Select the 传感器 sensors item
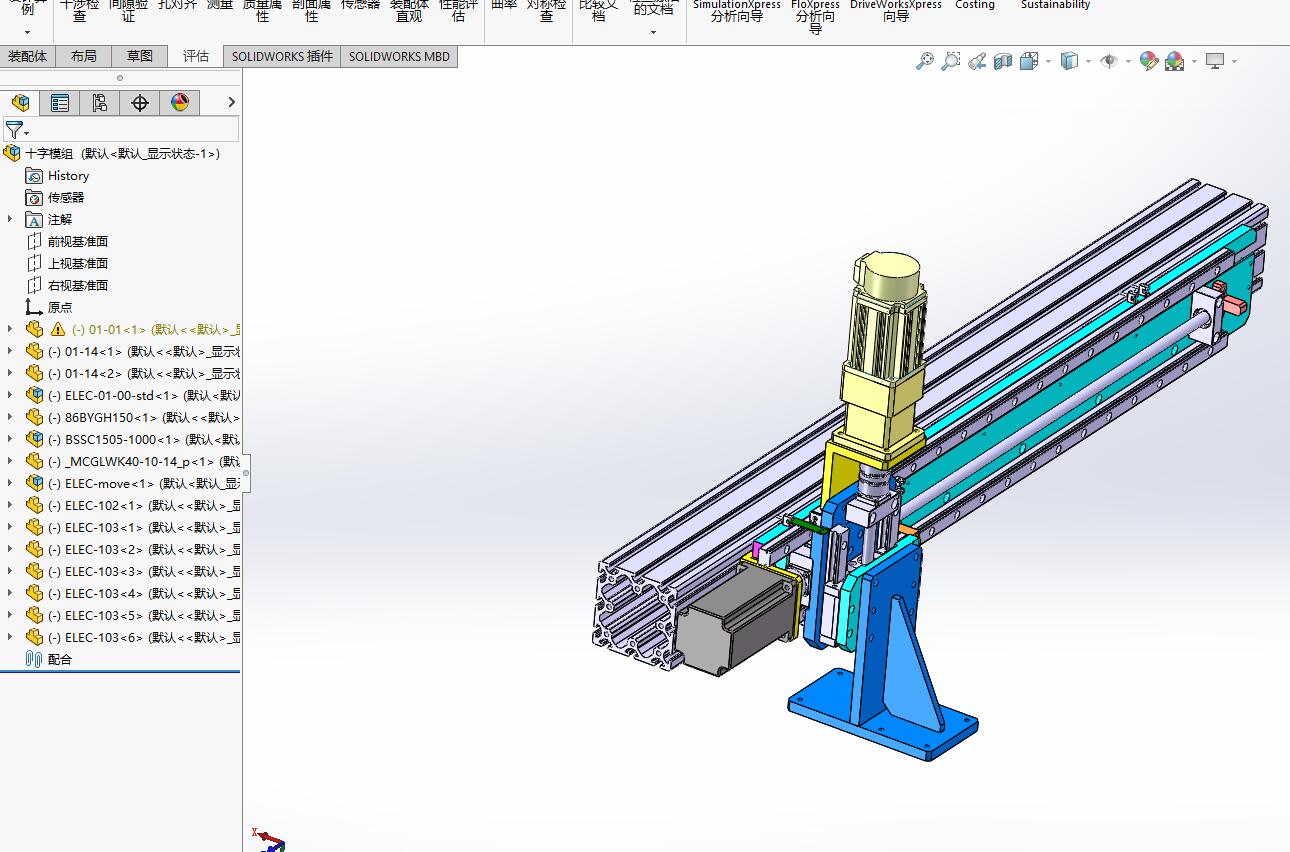Screen dimensions: 1290x852 point(66,197)
